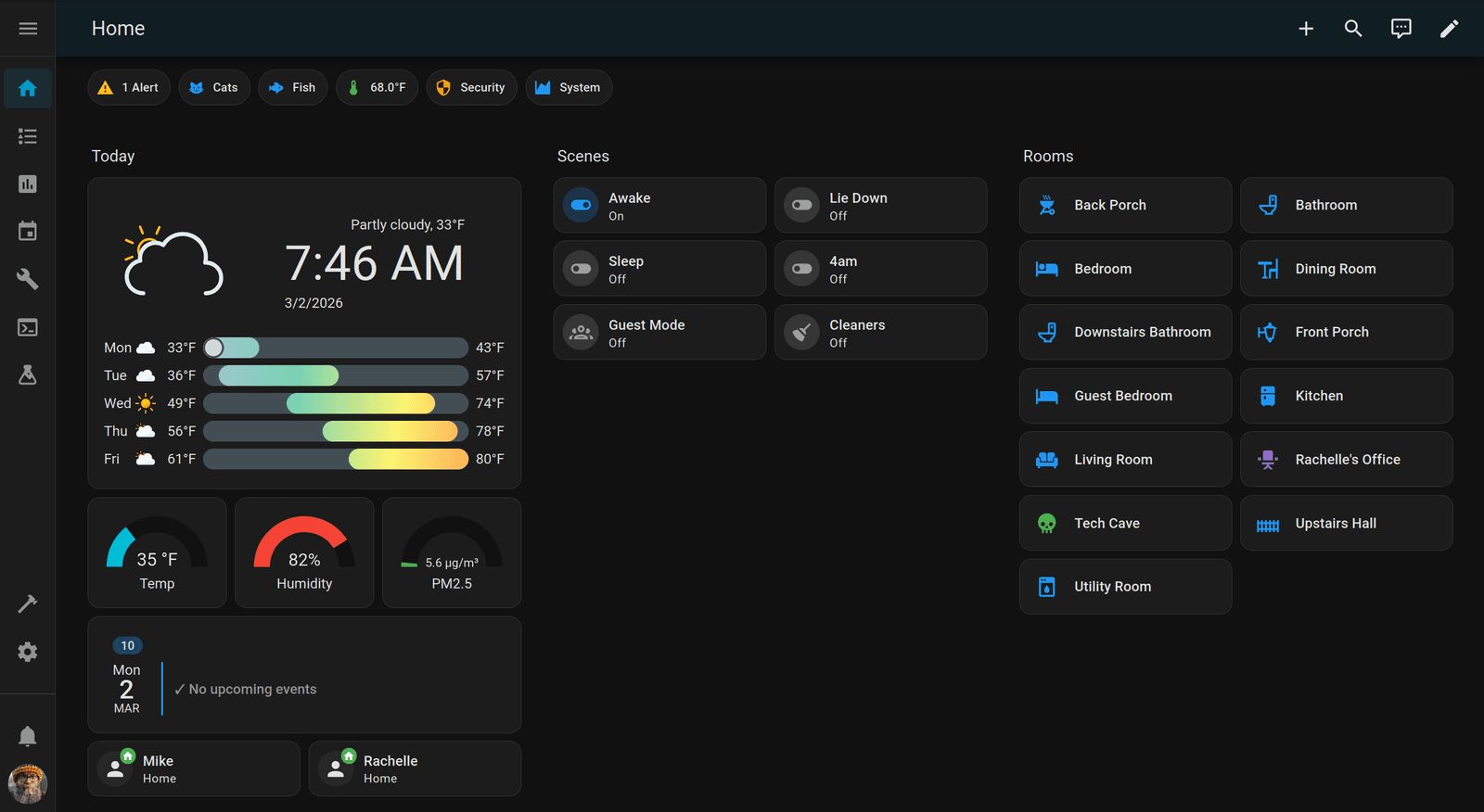Toggle the Sleep scene switch

point(582,269)
